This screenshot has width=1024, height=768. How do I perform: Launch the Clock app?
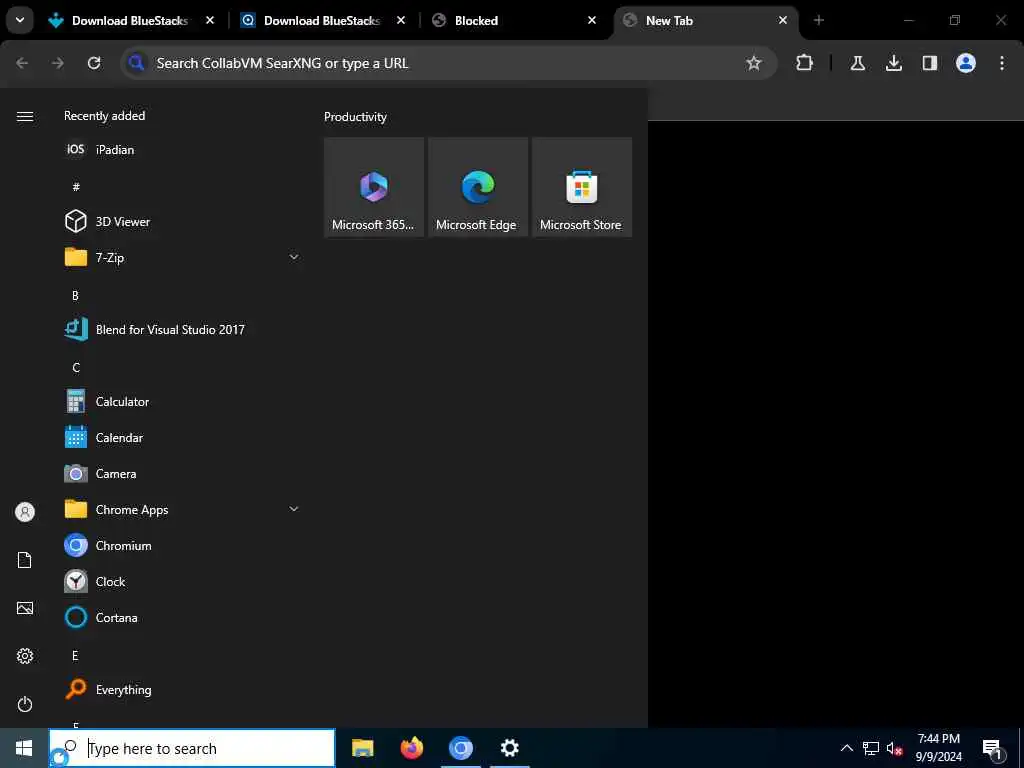(182, 581)
